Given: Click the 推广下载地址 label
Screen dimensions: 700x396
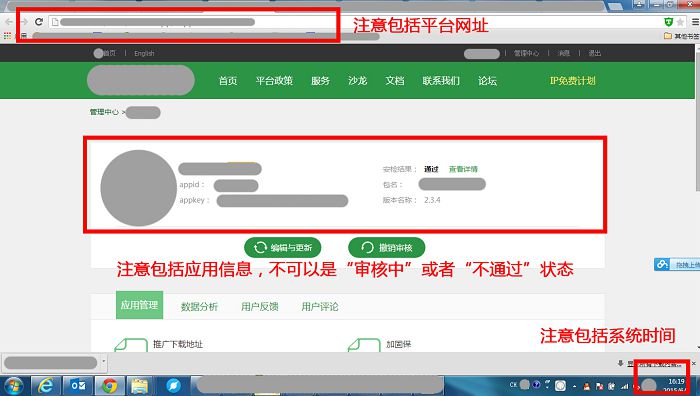Looking at the screenshot, I should point(178,344).
